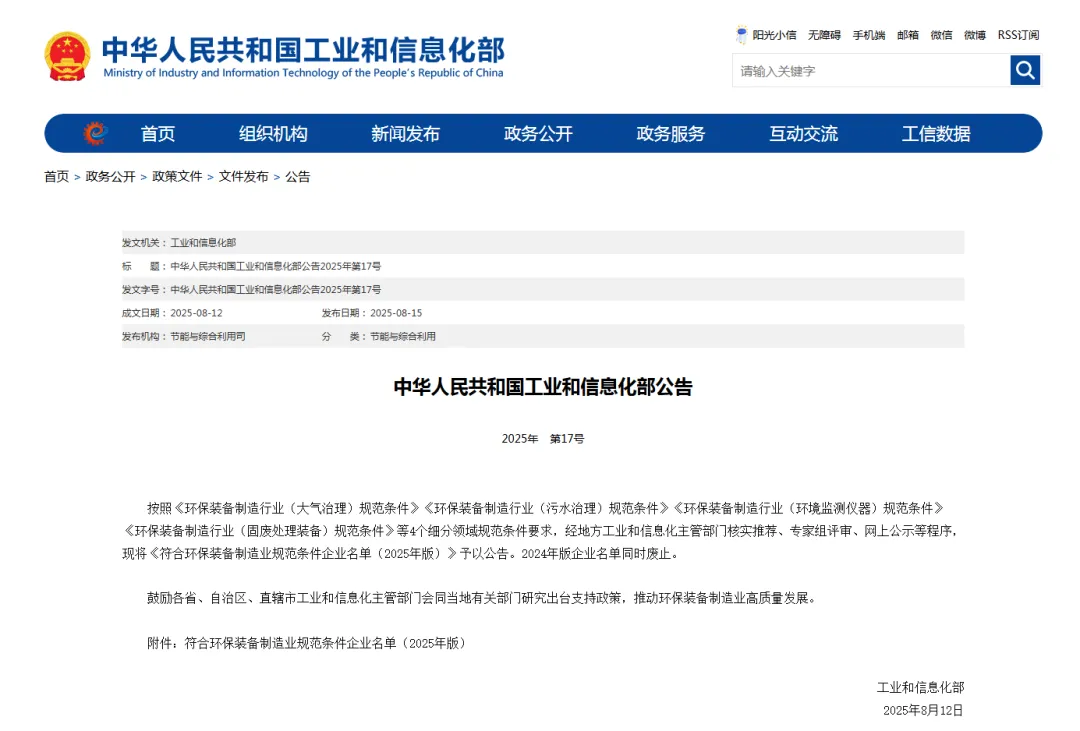This screenshot has height=731, width=1080.
Task: Open the 手机端 mobile version link
Action: 869,35
